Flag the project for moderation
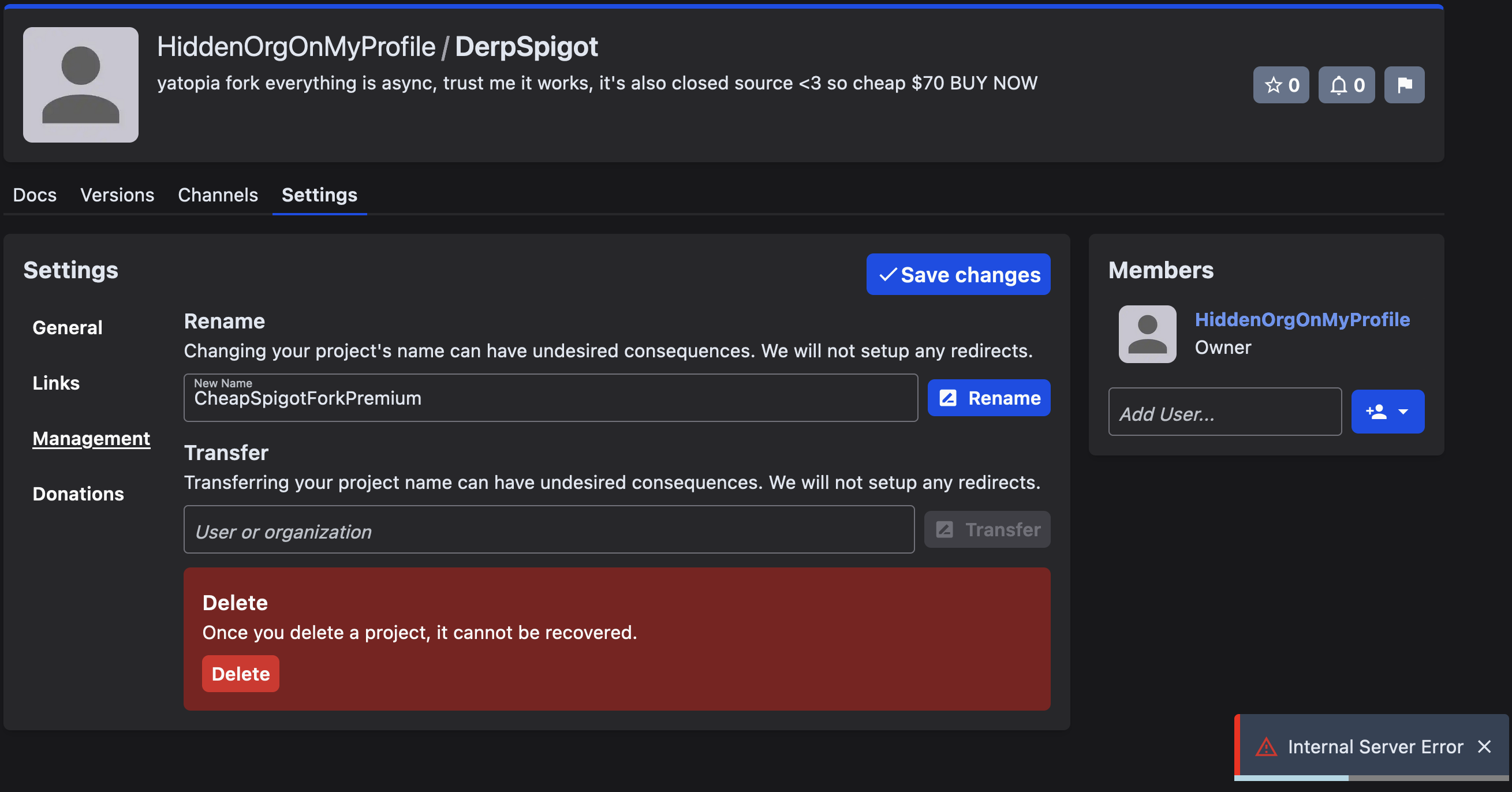 pos(1405,84)
